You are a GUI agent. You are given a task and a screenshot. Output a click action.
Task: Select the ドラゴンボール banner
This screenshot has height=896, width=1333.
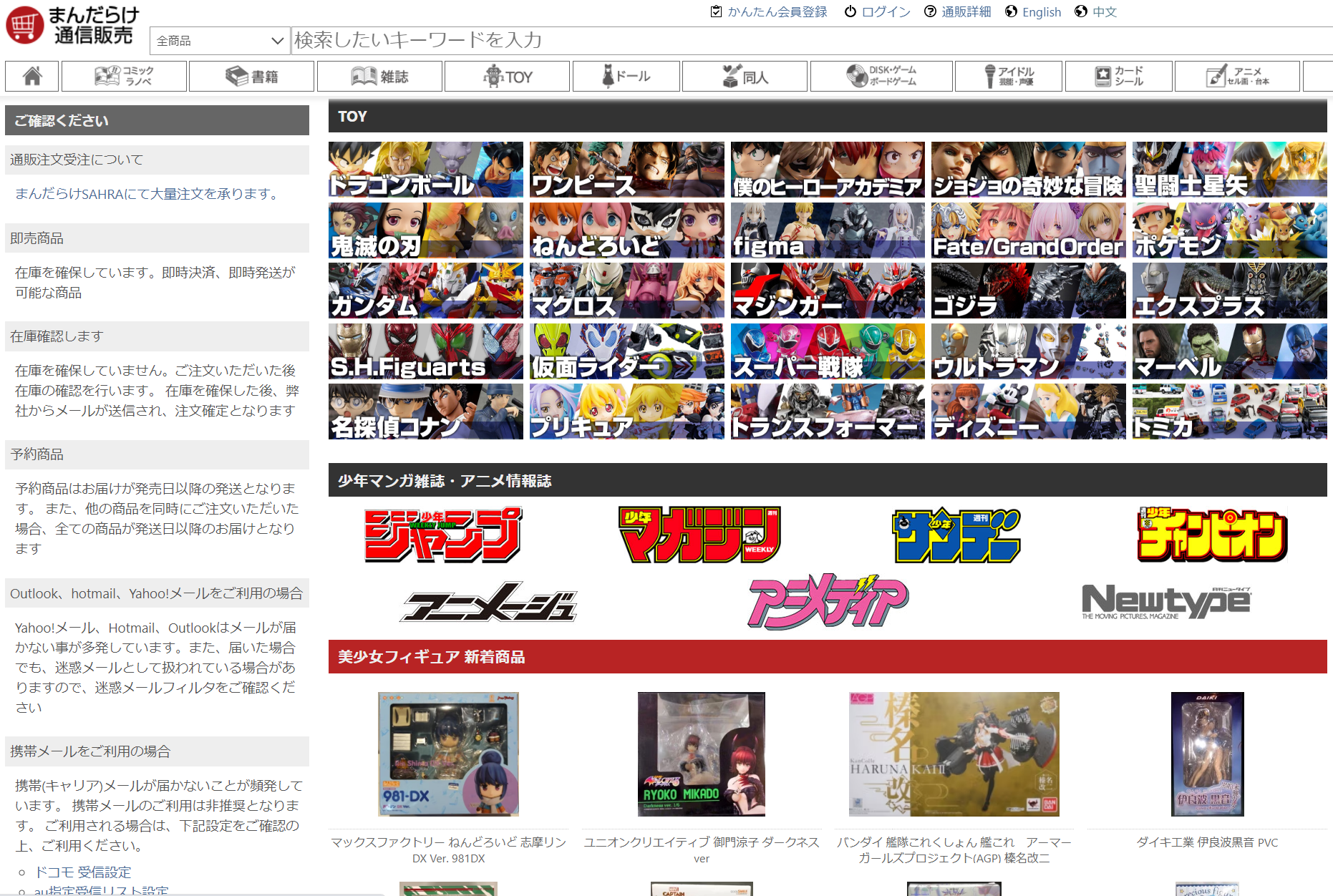click(426, 170)
